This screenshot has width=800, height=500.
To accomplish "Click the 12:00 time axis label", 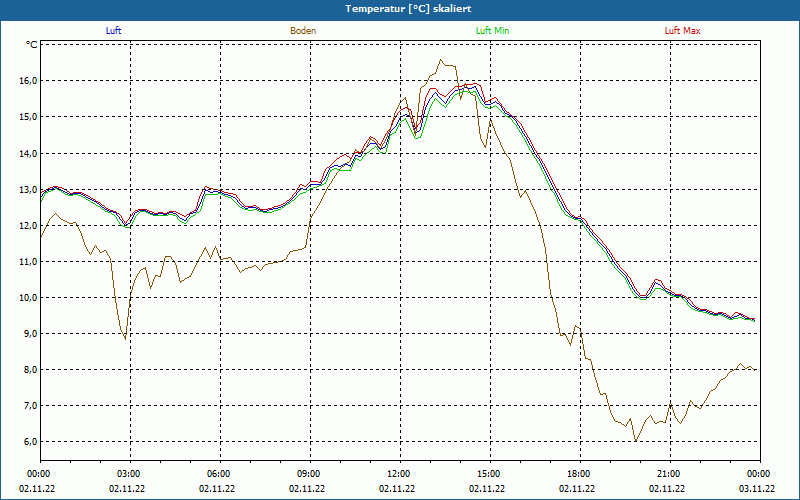I will pyautogui.click(x=398, y=474).
